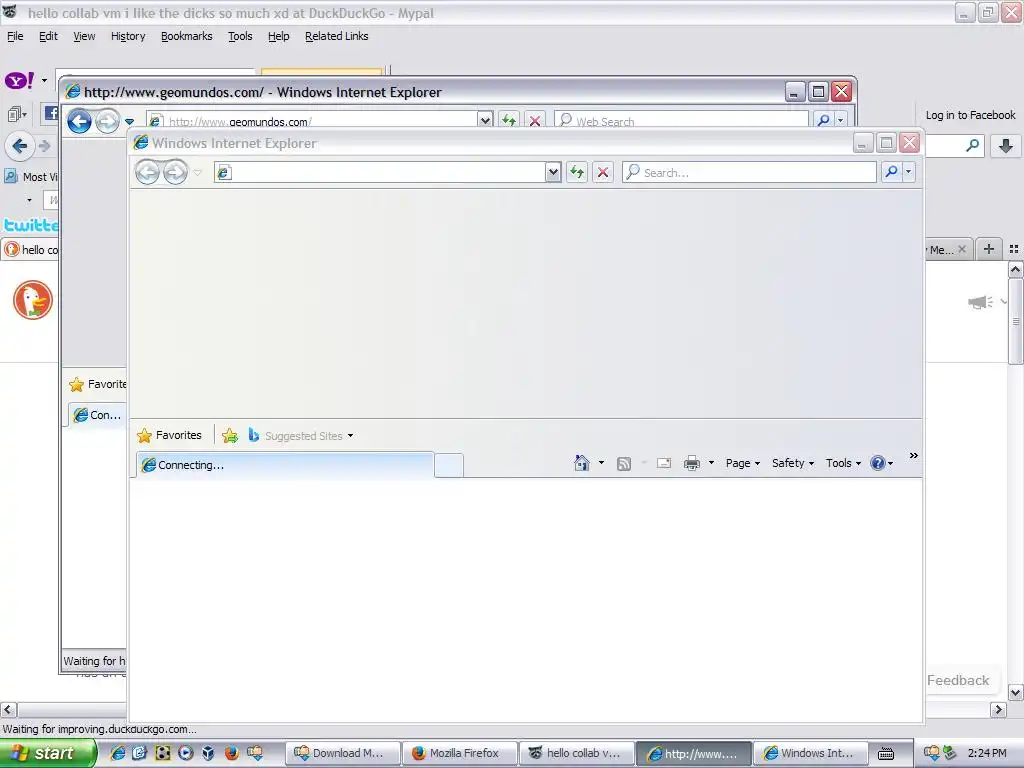Click the purple Yahoo icon in the Mypal toolbar
Image resolution: width=1024 pixels, height=768 pixels.
pos(19,80)
